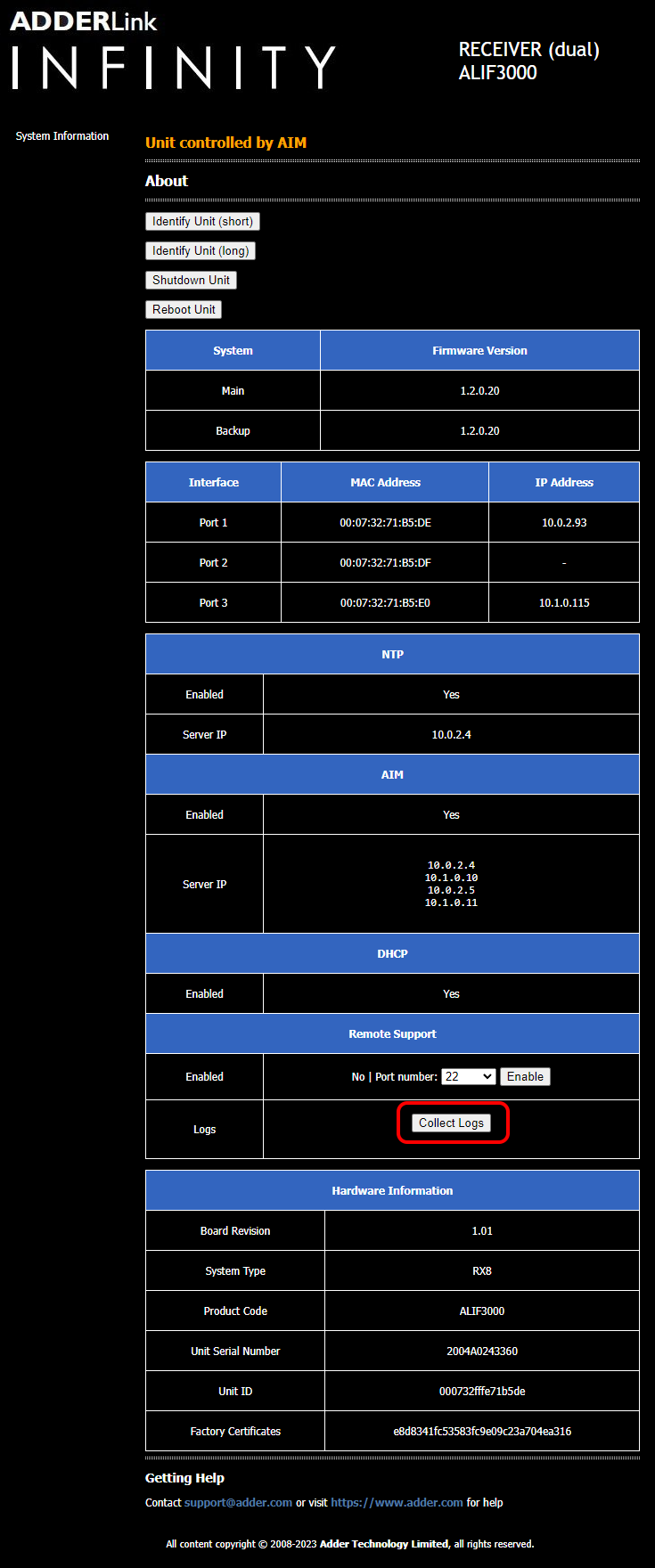Image resolution: width=655 pixels, height=1568 pixels.
Task: Click the MAC Address column header
Action: 385,483
